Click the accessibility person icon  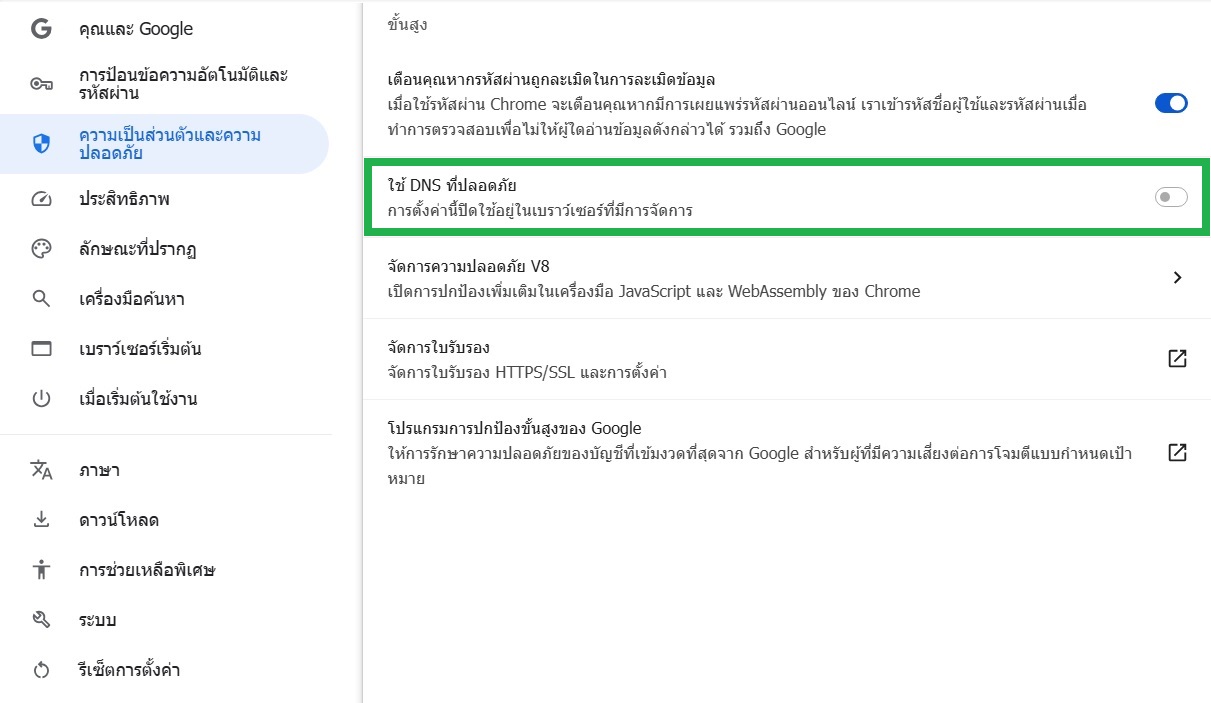[x=41, y=570]
